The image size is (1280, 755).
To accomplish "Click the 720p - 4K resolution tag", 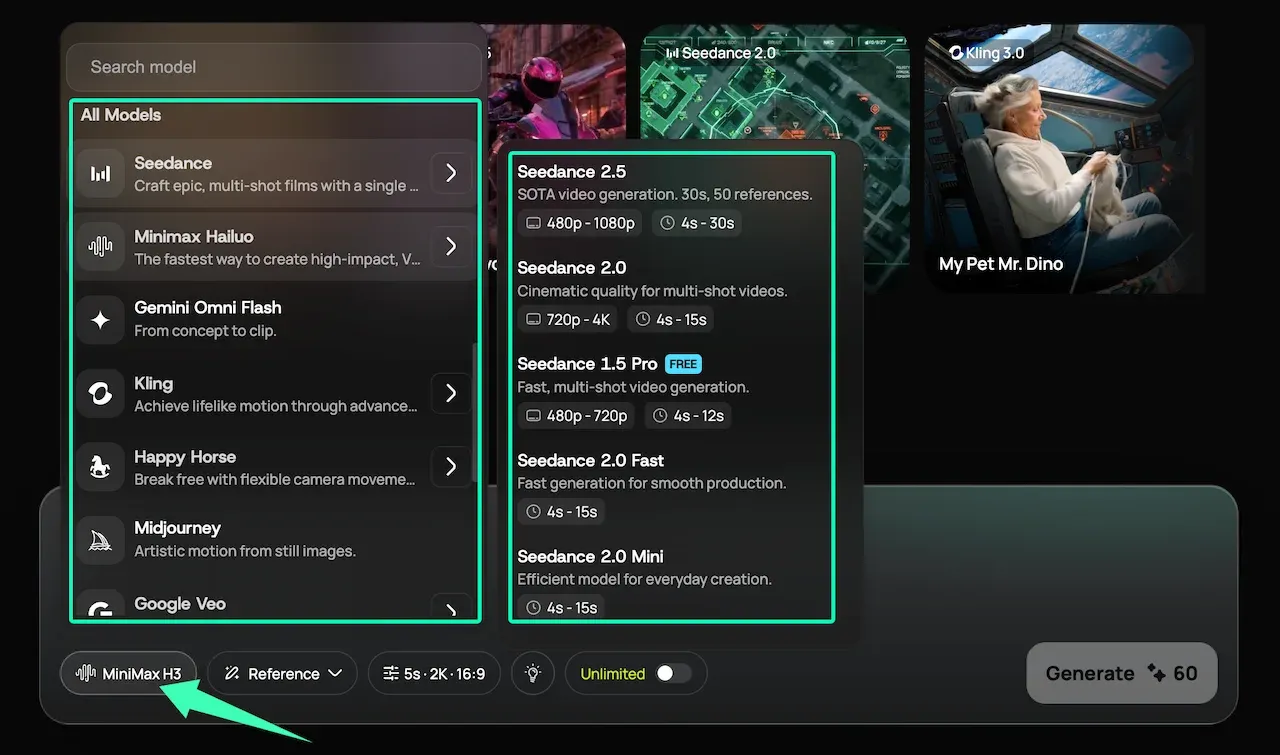I will click(x=569, y=319).
